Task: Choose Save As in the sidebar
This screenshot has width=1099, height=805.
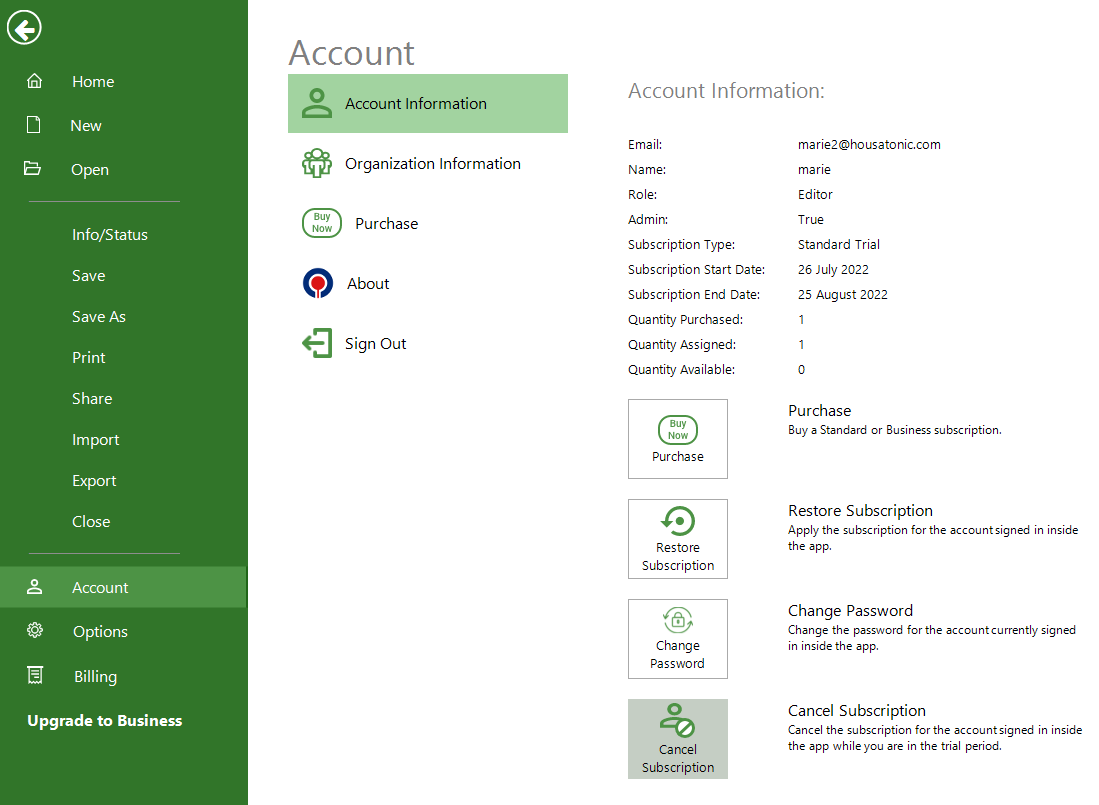Action: tap(99, 317)
